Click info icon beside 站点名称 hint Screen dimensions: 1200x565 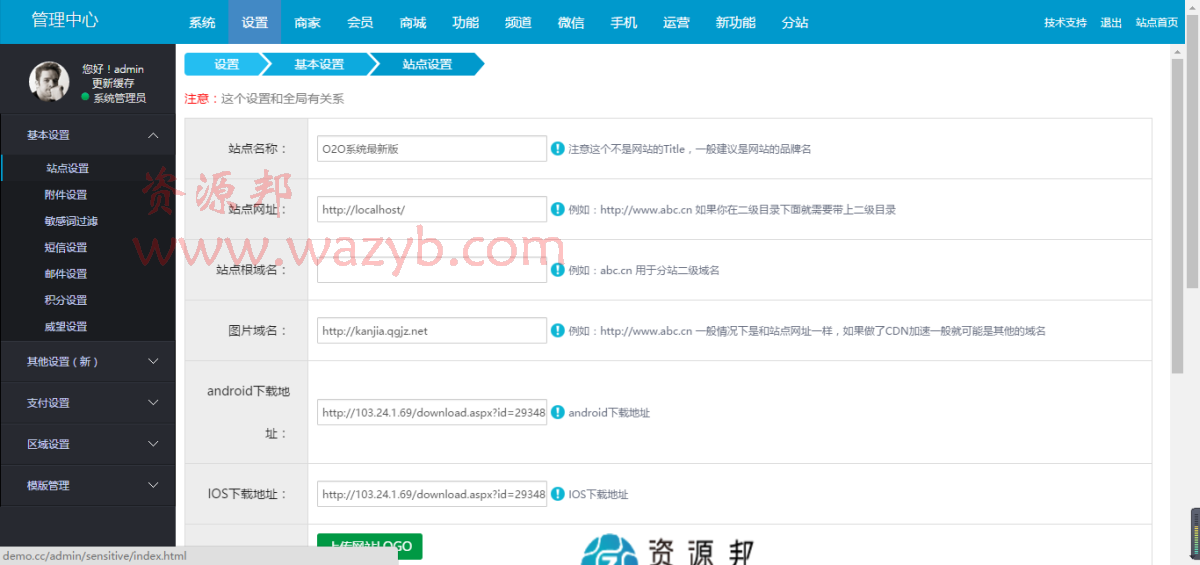click(557, 148)
